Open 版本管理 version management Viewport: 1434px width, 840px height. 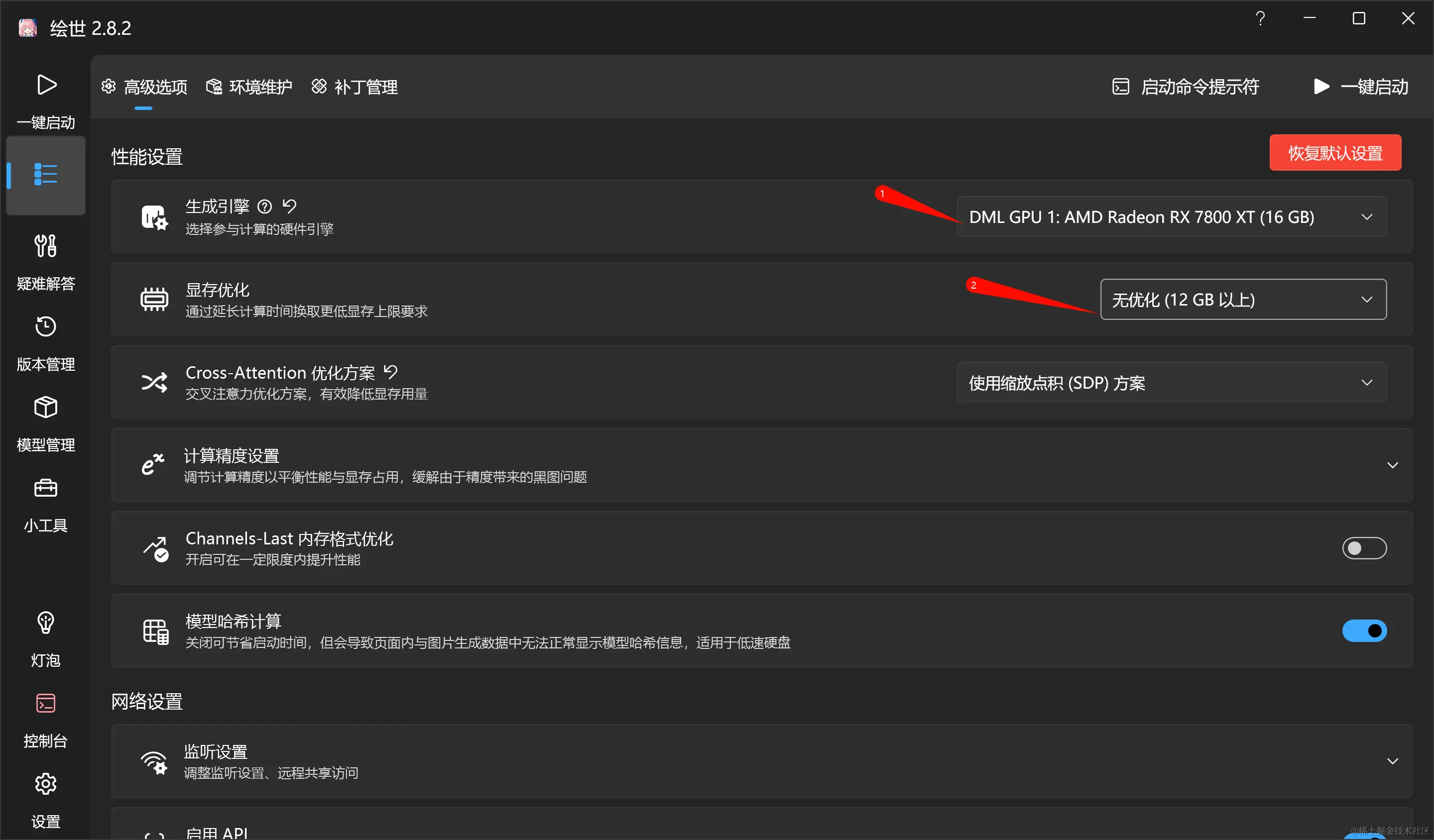pos(45,343)
